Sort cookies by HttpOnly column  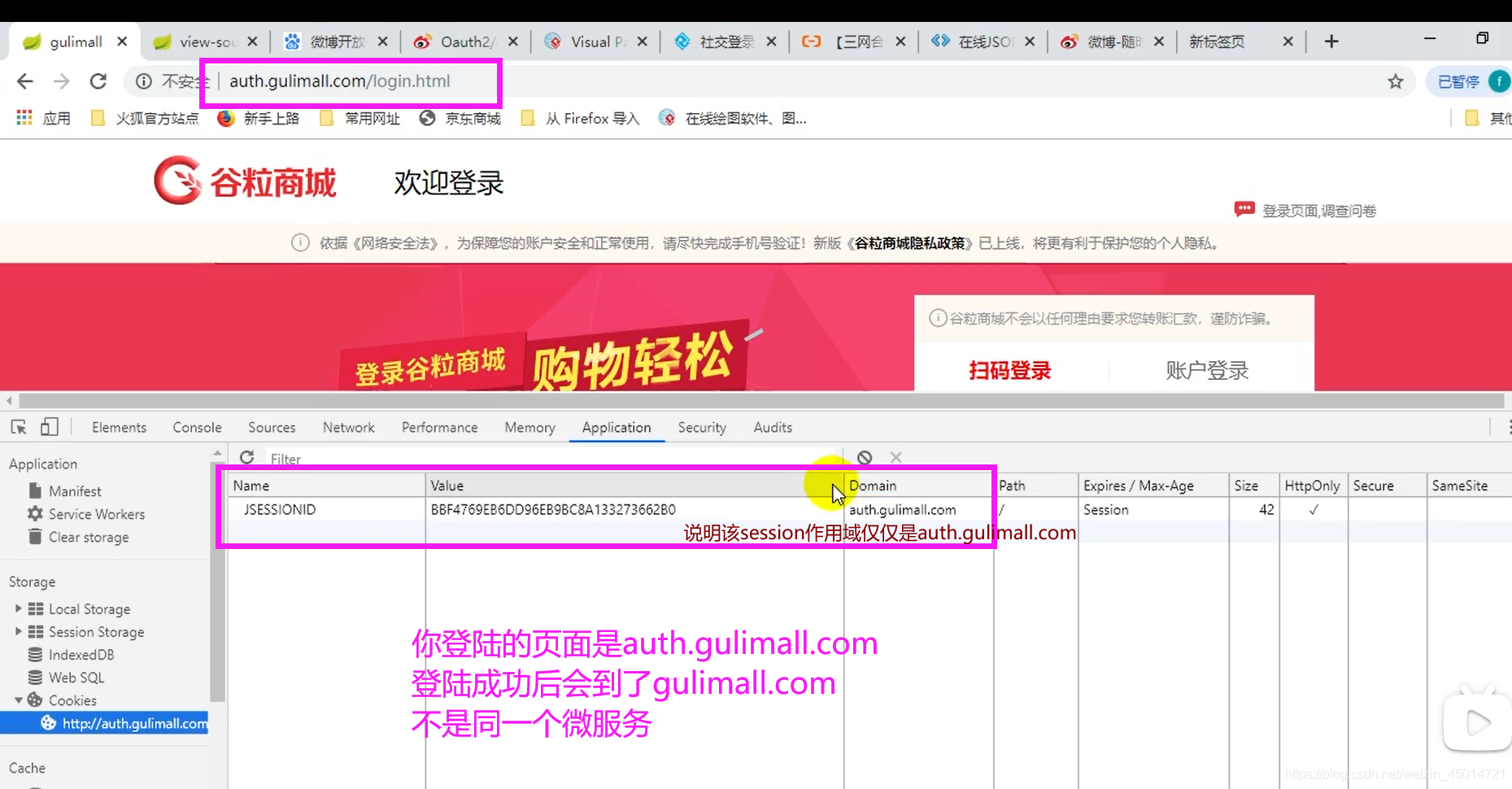[x=1313, y=486]
